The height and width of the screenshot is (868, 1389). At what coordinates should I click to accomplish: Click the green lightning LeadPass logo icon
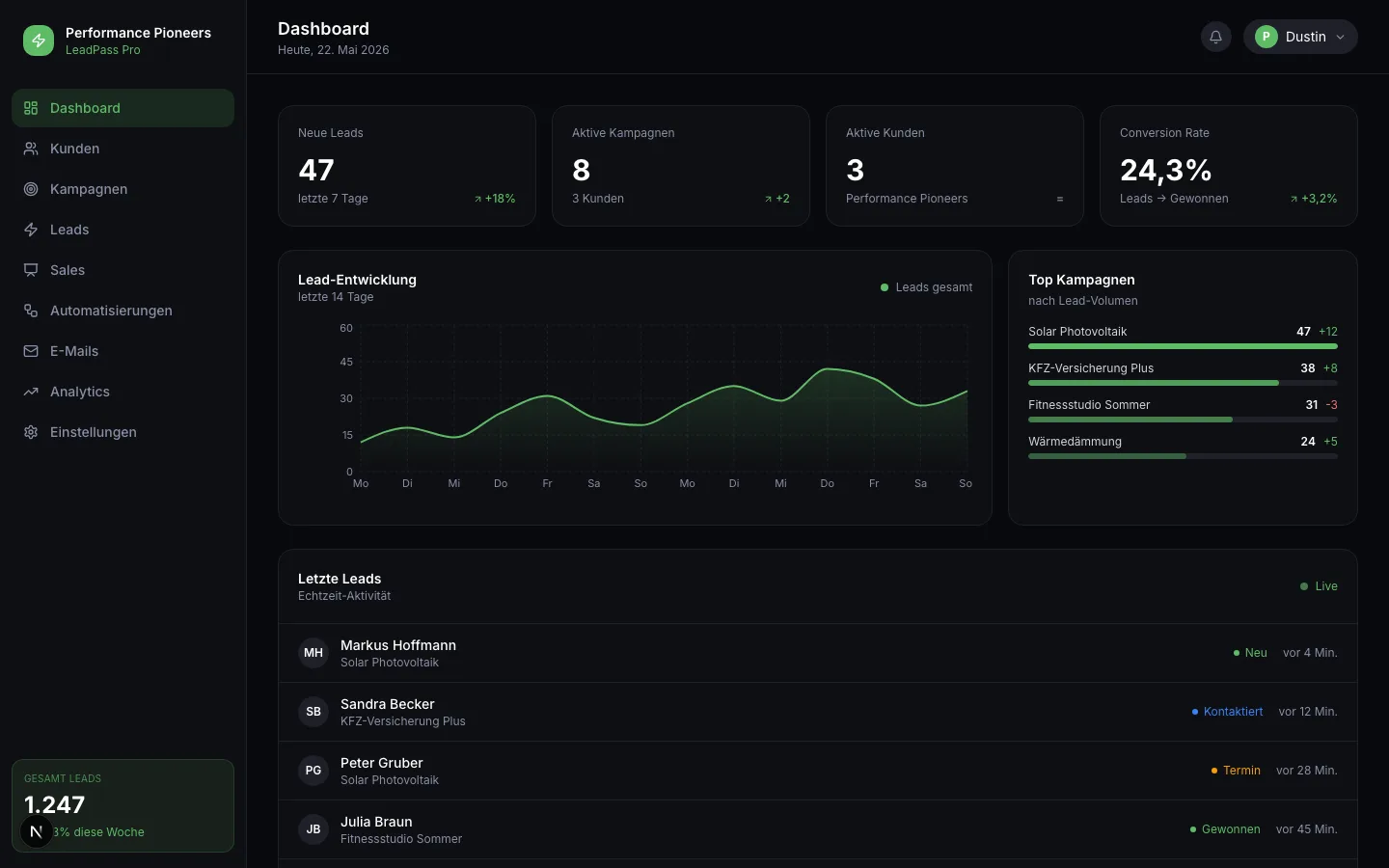[39, 41]
